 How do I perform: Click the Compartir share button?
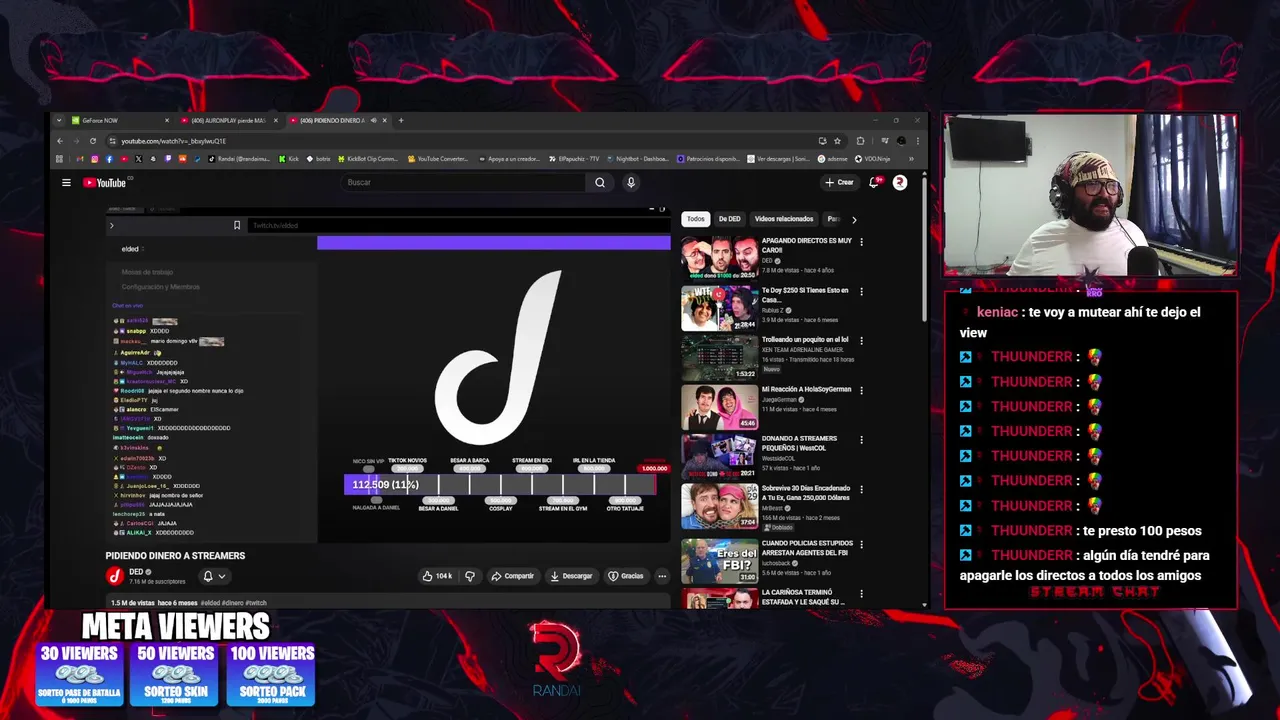(x=512, y=576)
